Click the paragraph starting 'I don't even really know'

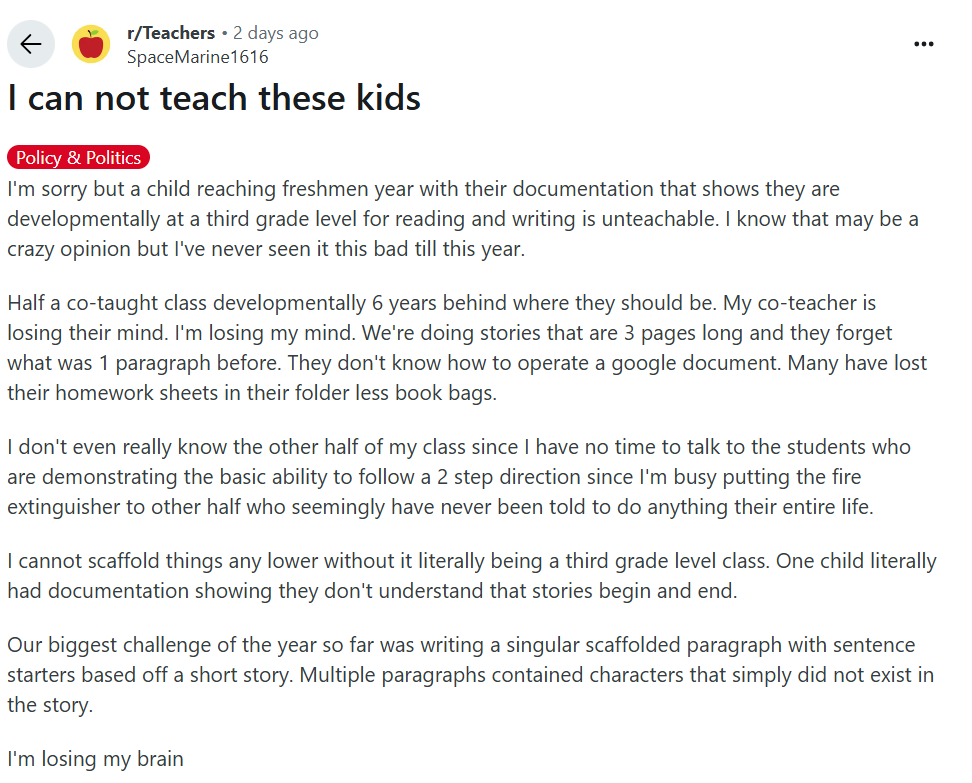point(459,477)
